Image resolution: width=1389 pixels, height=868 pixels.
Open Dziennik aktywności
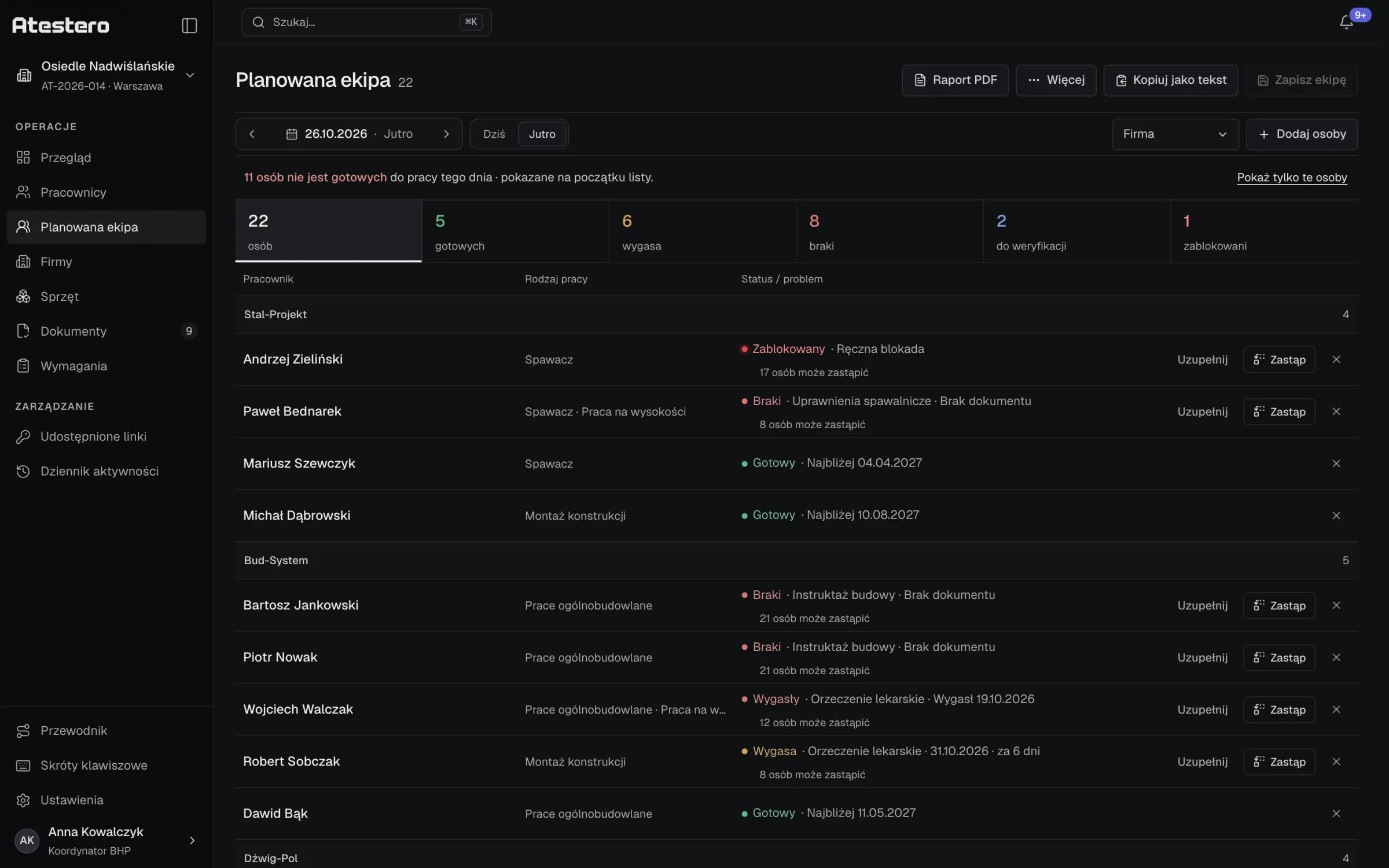click(x=106, y=471)
